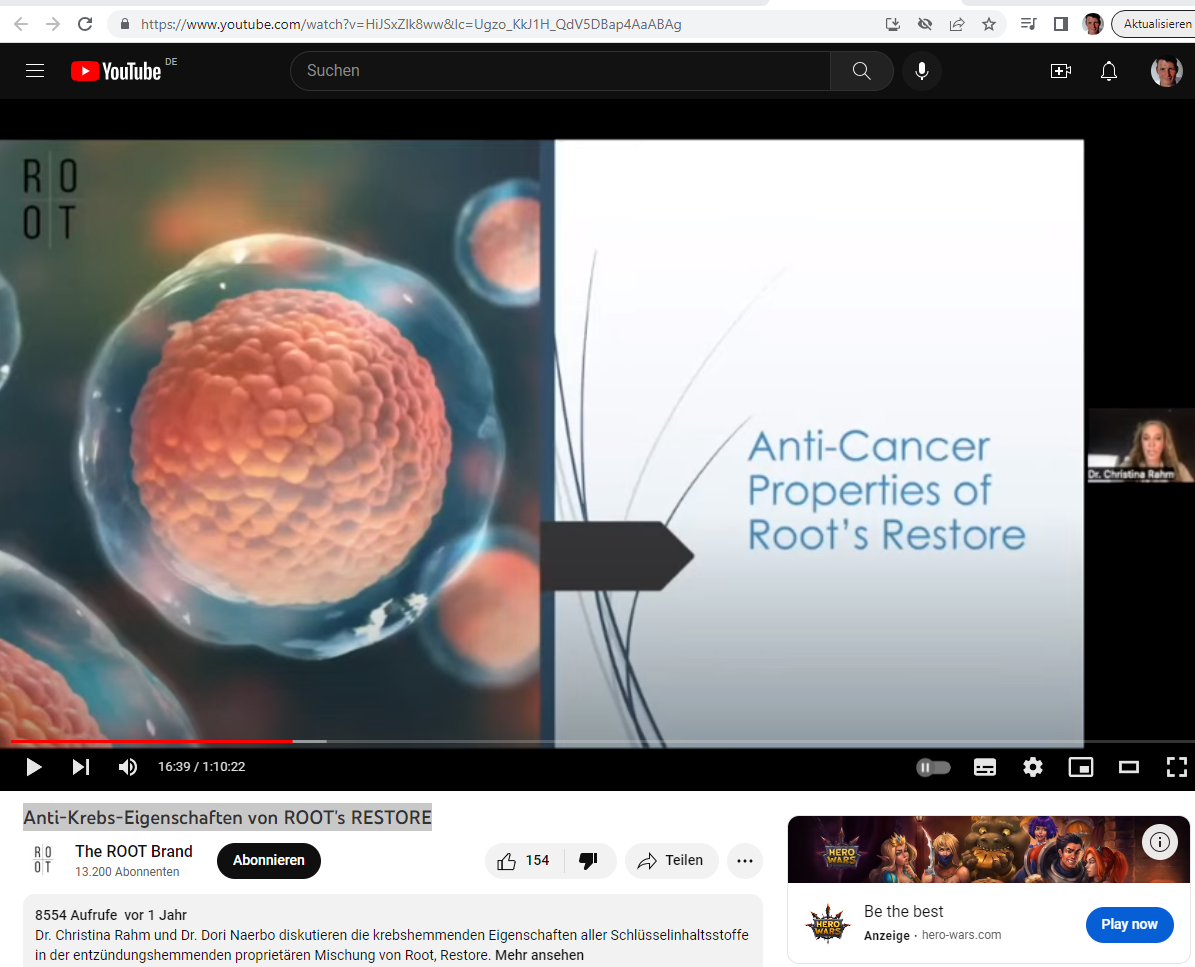The height and width of the screenshot is (967, 1195).
Task: Go back with the browser back arrow
Action: pos(21,24)
